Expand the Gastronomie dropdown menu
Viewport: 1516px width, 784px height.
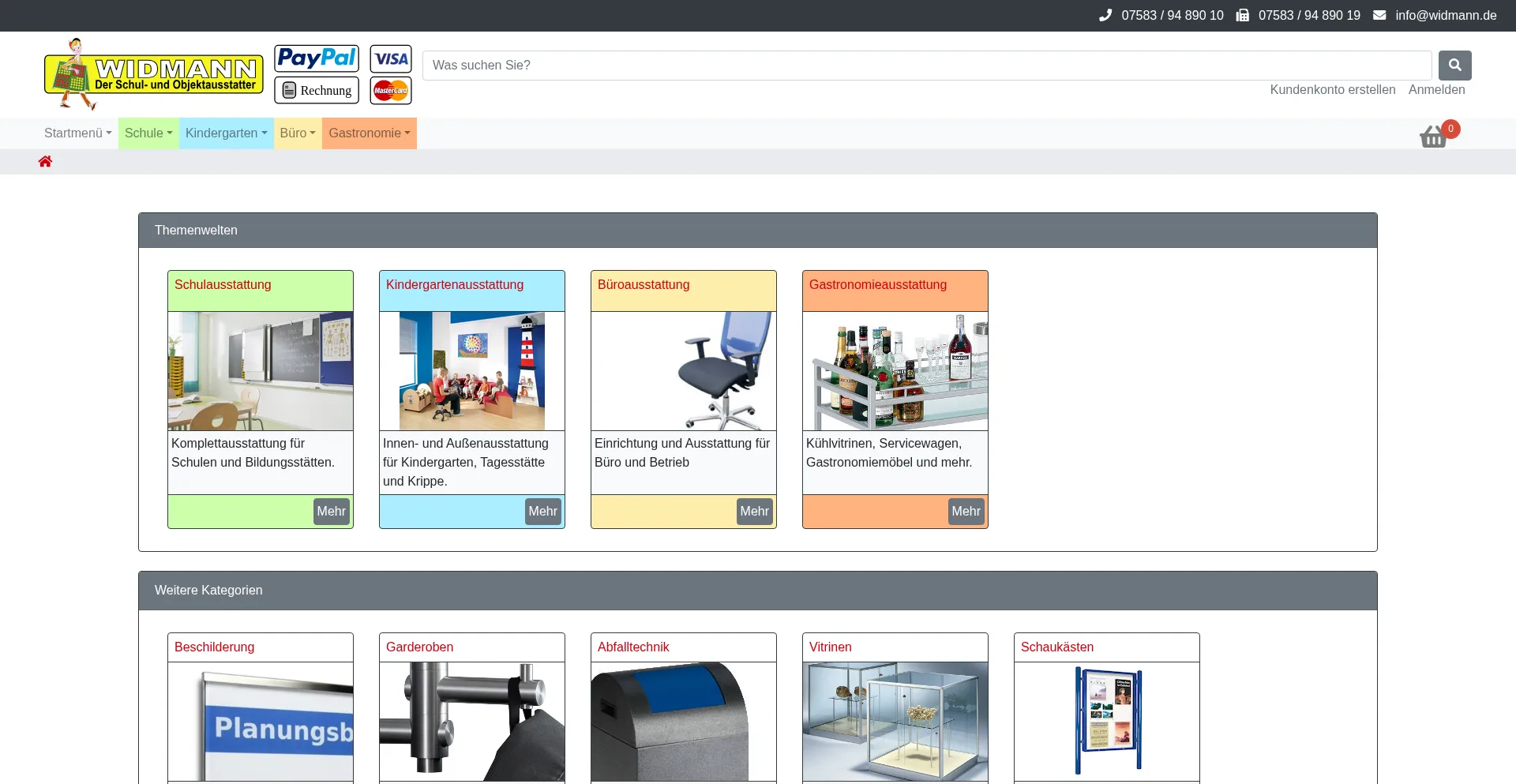pyautogui.click(x=370, y=133)
